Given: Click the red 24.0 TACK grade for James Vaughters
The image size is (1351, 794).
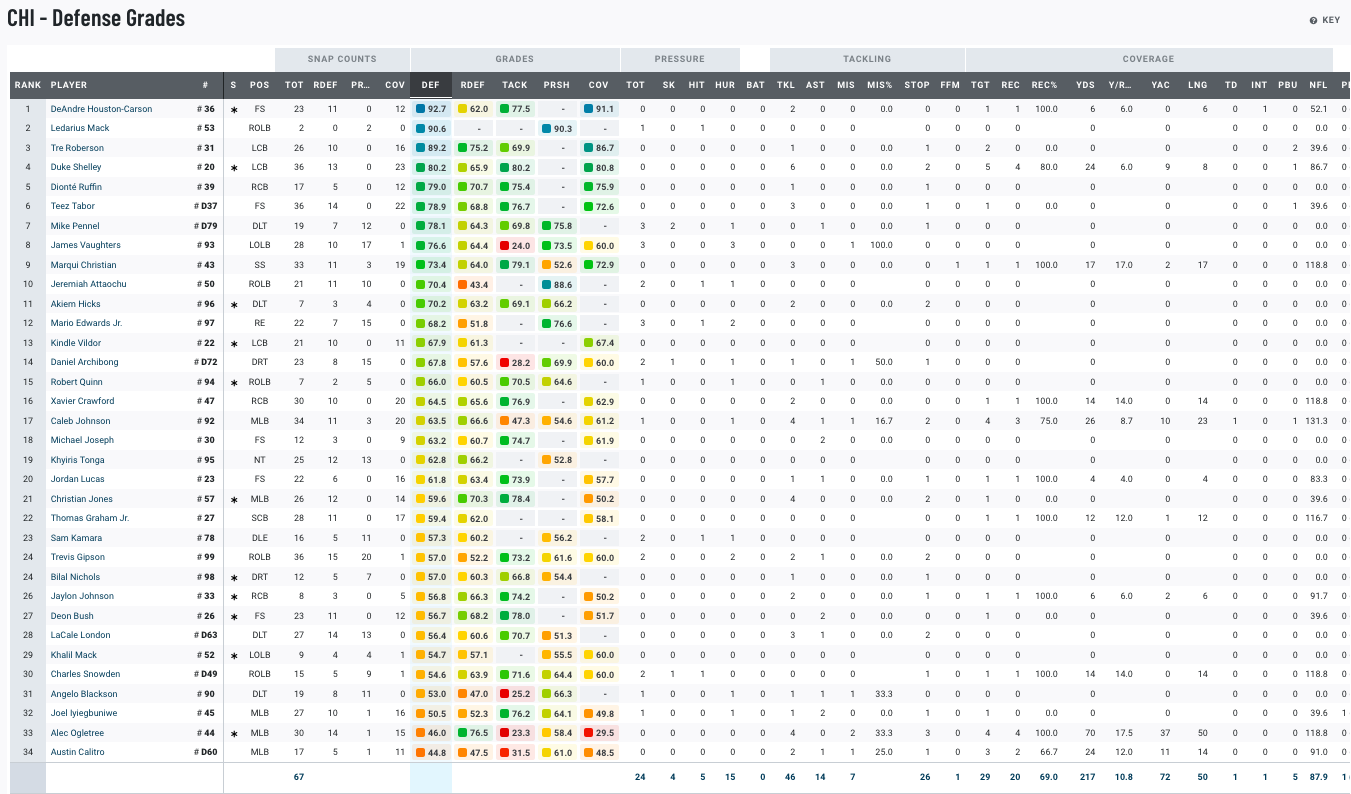Looking at the screenshot, I should 515,245.
